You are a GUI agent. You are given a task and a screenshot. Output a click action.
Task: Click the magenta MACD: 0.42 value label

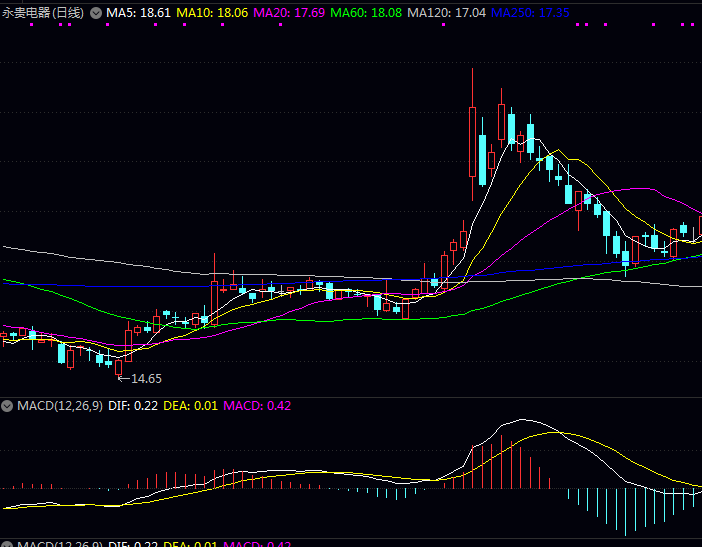pos(257,405)
